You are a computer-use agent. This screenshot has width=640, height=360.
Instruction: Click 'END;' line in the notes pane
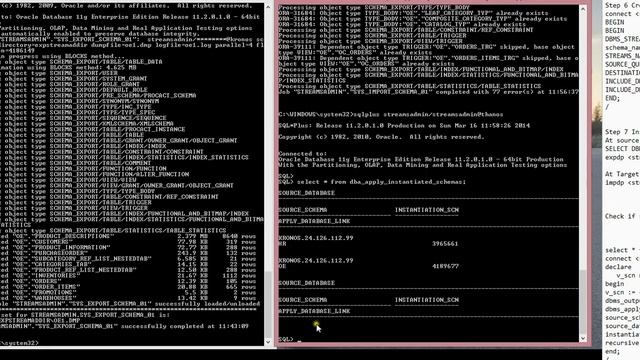(612, 98)
